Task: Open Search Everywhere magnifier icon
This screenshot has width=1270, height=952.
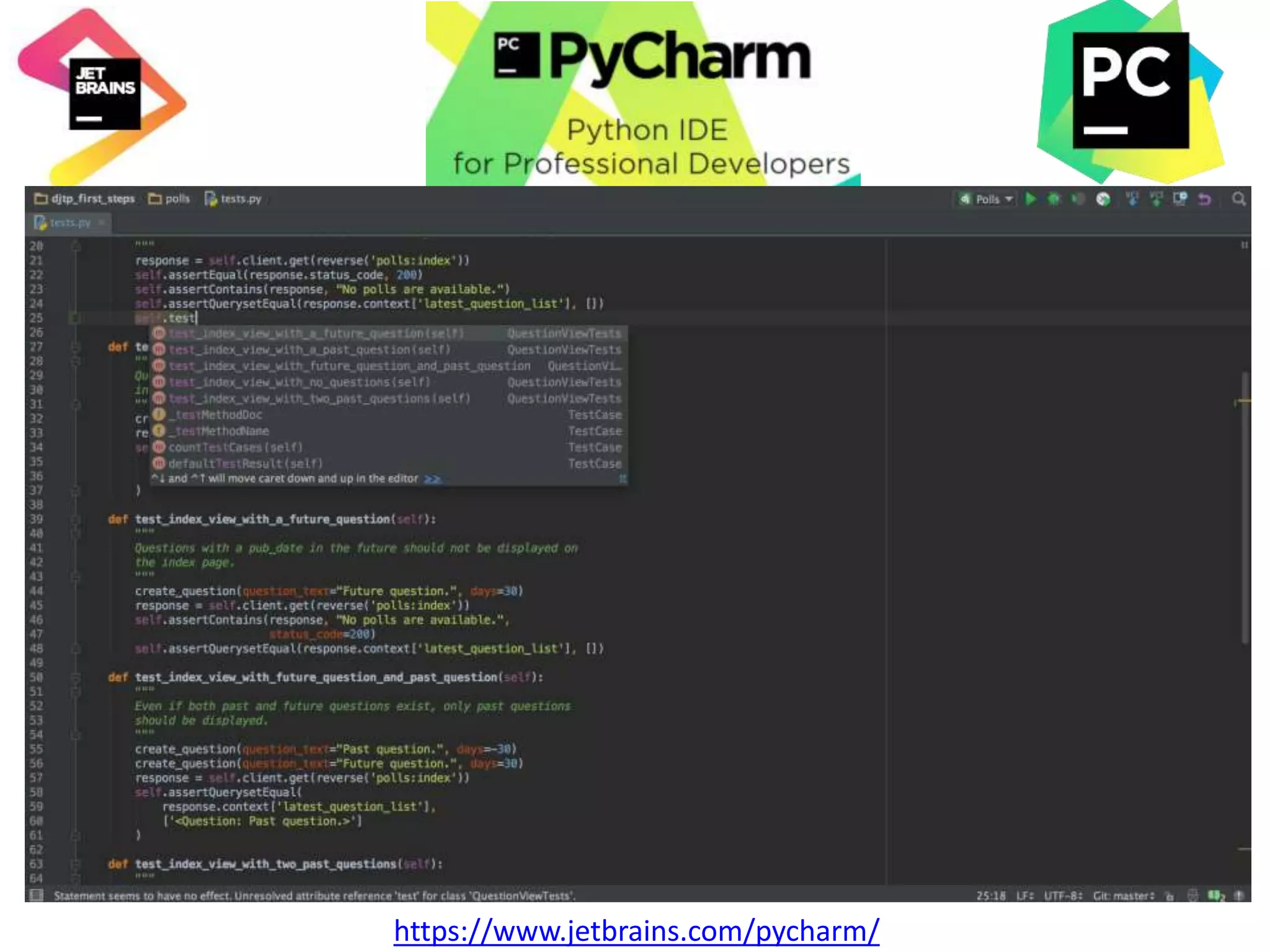Action: (1238, 199)
